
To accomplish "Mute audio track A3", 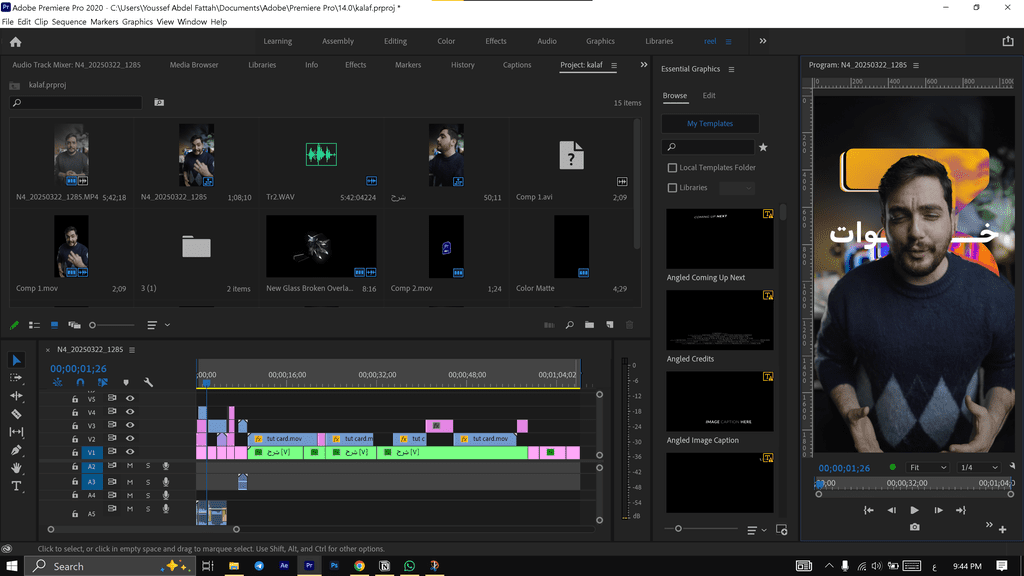I will tap(130, 482).
